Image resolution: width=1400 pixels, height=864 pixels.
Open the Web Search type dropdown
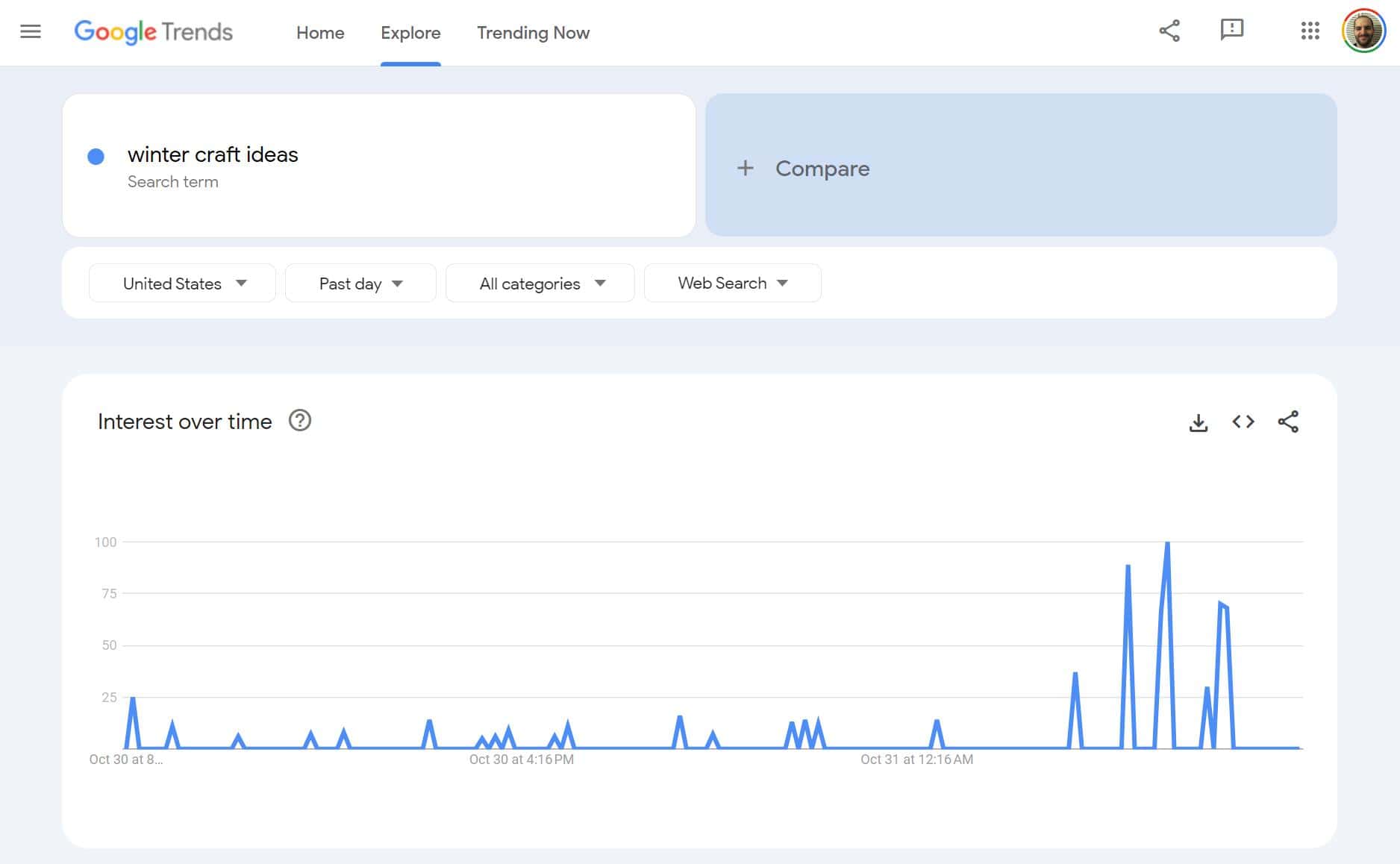point(733,283)
